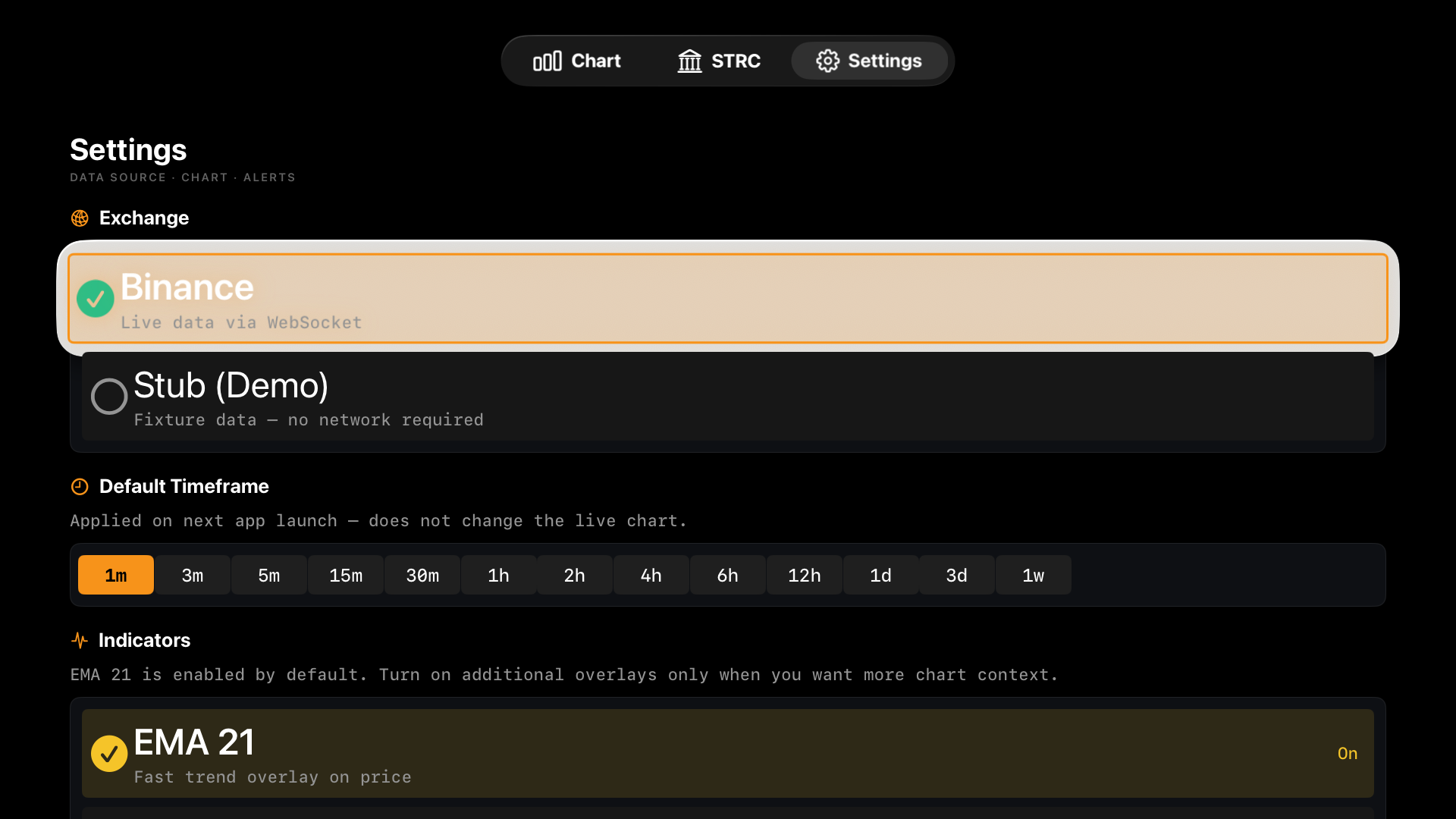The image size is (1456, 819).
Task: Click the Indicators pulse icon
Action: coord(80,641)
